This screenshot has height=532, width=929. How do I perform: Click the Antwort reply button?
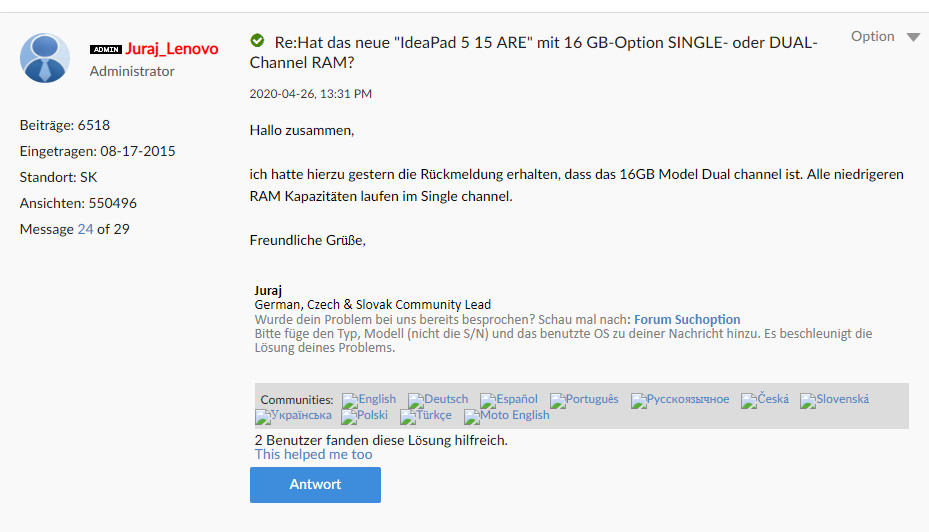[x=315, y=485]
